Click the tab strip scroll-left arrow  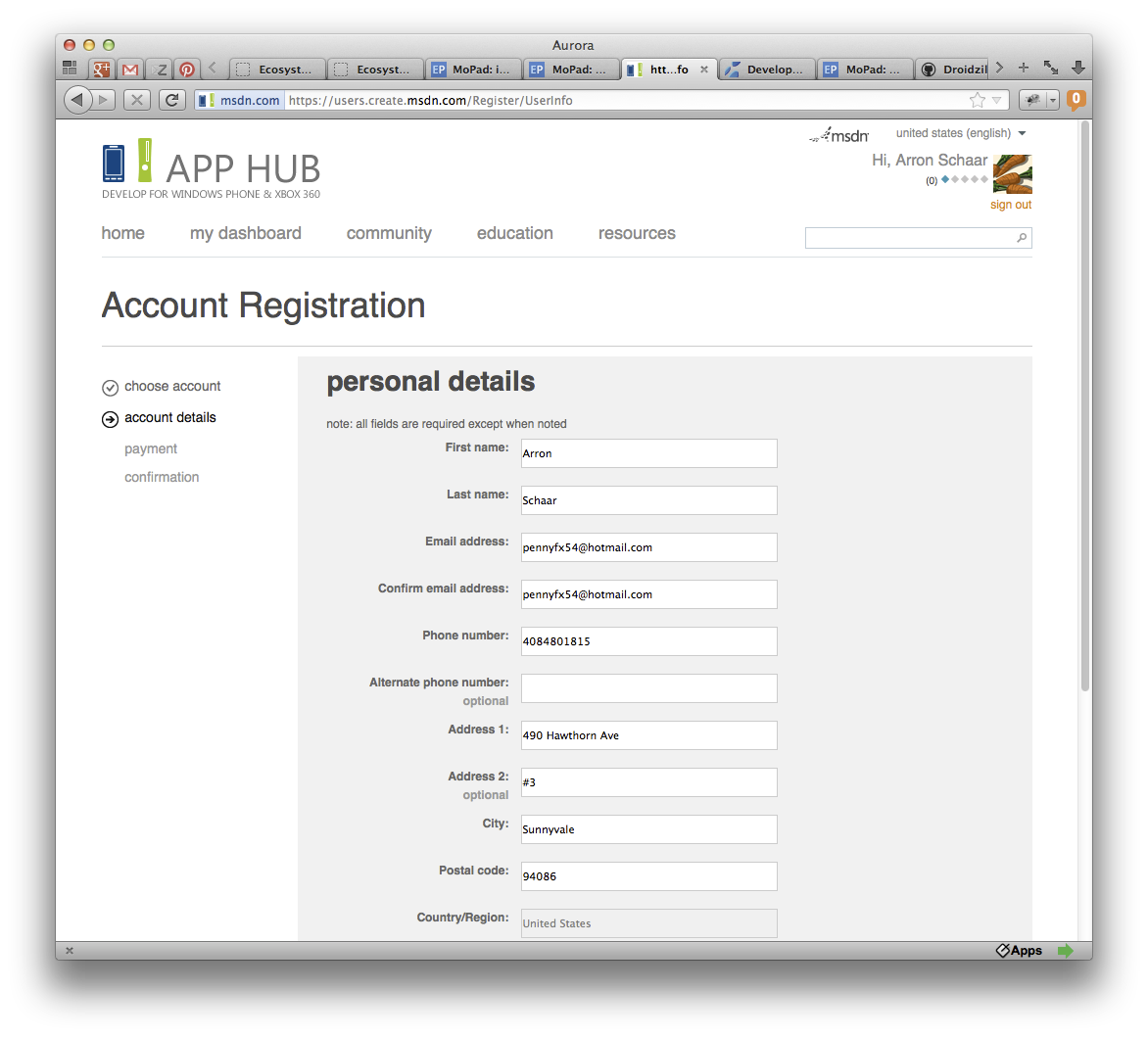point(213,69)
